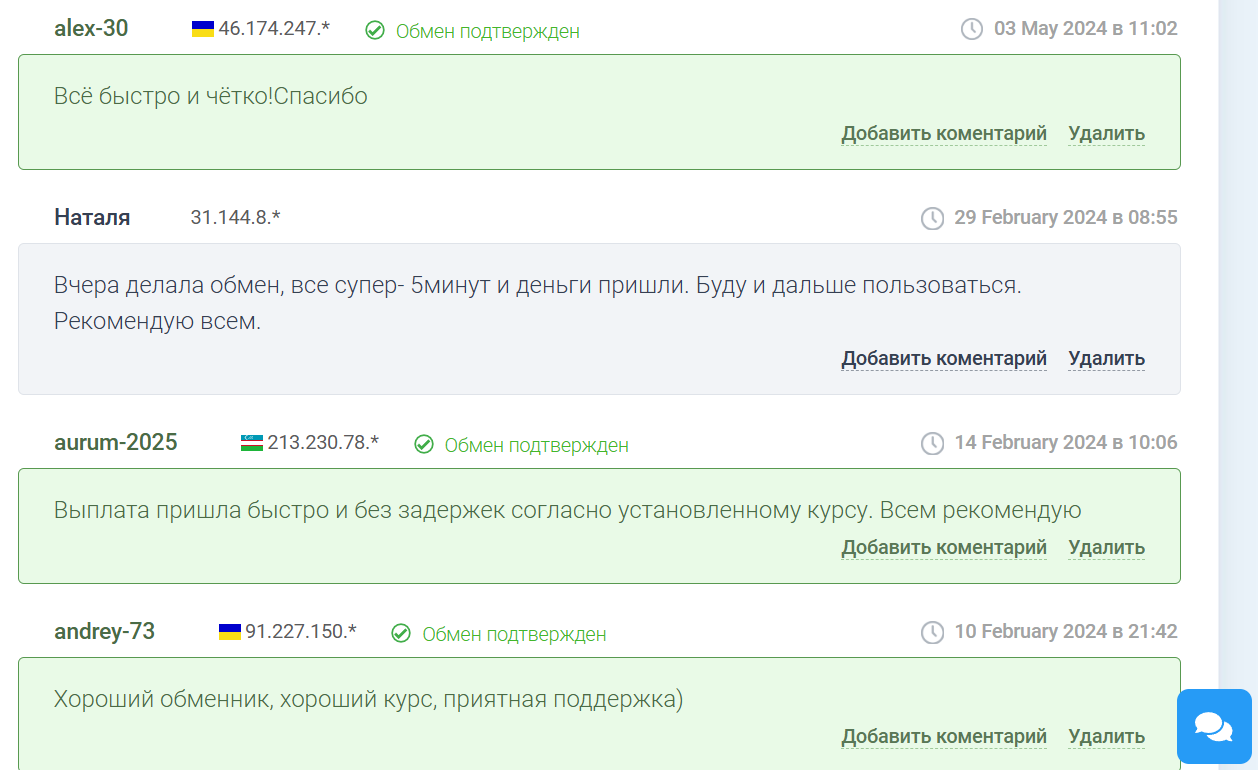Open comment form under alex-30's review
The width and height of the screenshot is (1258, 770).
(x=944, y=133)
